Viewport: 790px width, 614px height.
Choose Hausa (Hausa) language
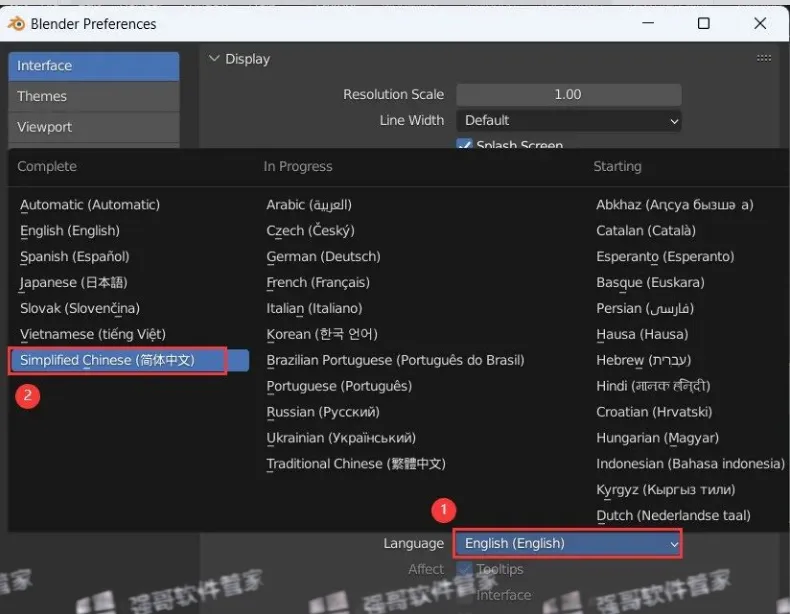click(x=642, y=334)
